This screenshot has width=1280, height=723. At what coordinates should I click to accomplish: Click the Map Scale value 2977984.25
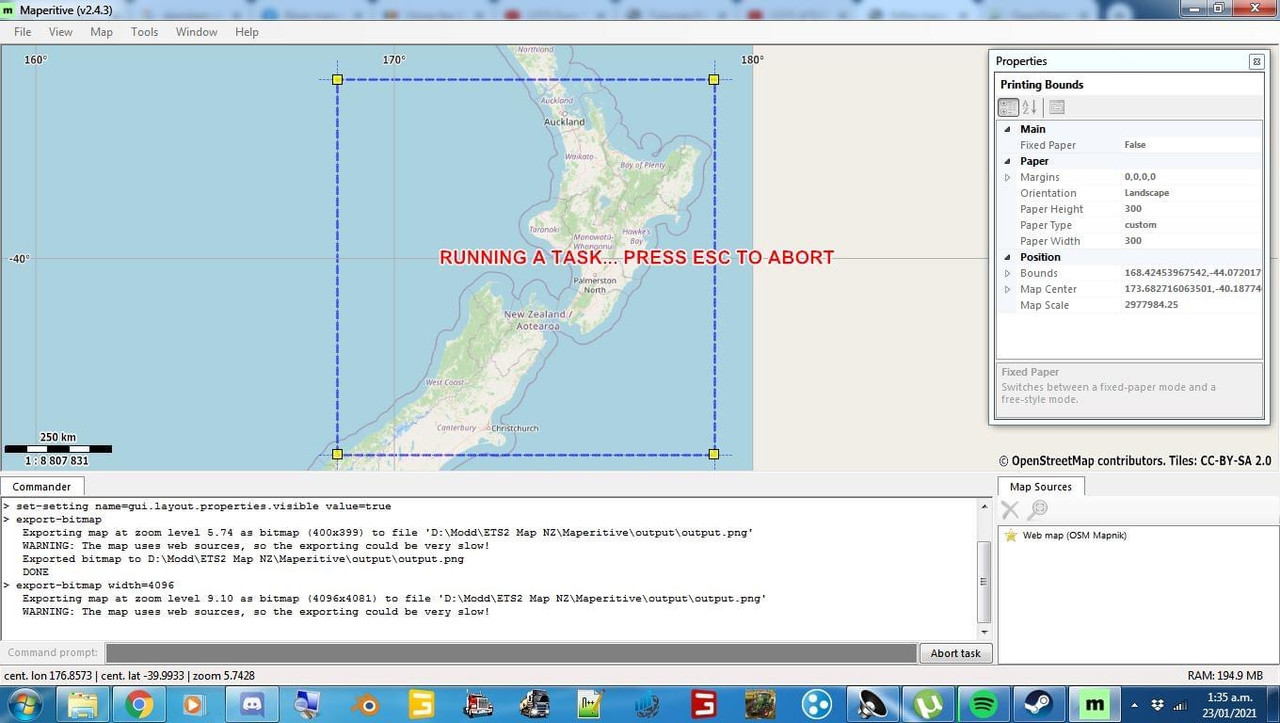pyautogui.click(x=1151, y=305)
